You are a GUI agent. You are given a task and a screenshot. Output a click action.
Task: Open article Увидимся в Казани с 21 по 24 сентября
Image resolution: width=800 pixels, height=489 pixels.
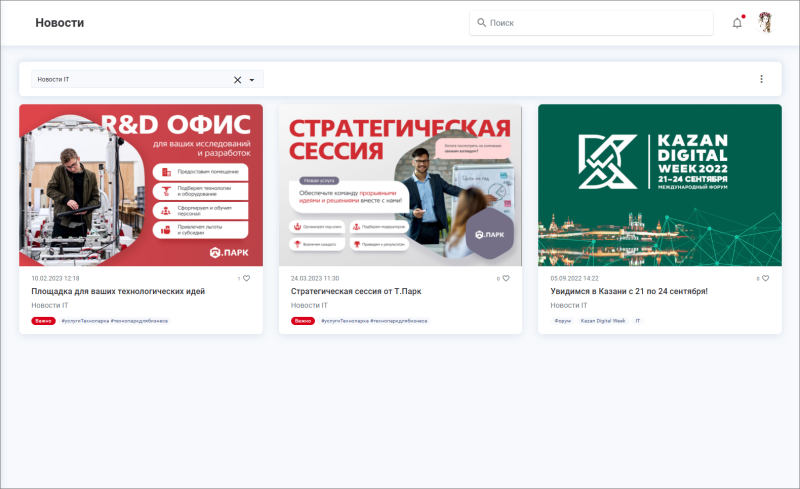629,291
